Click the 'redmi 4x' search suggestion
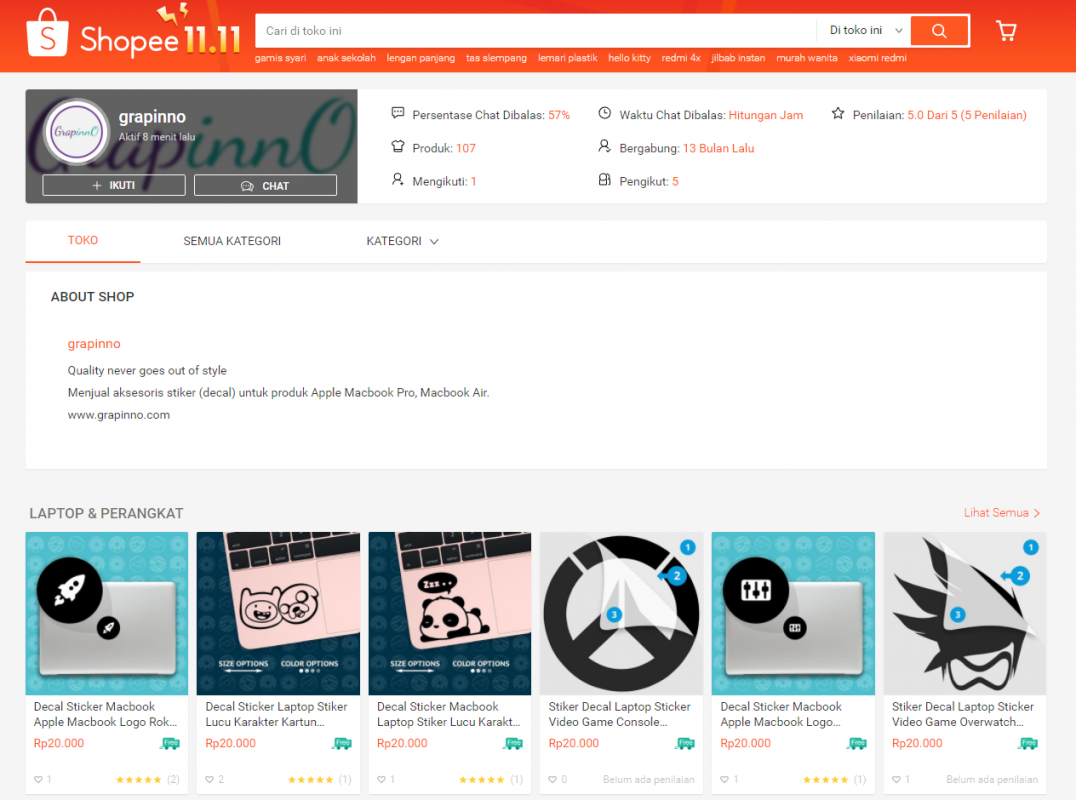This screenshot has width=1076, height=800. coord(681,58)
